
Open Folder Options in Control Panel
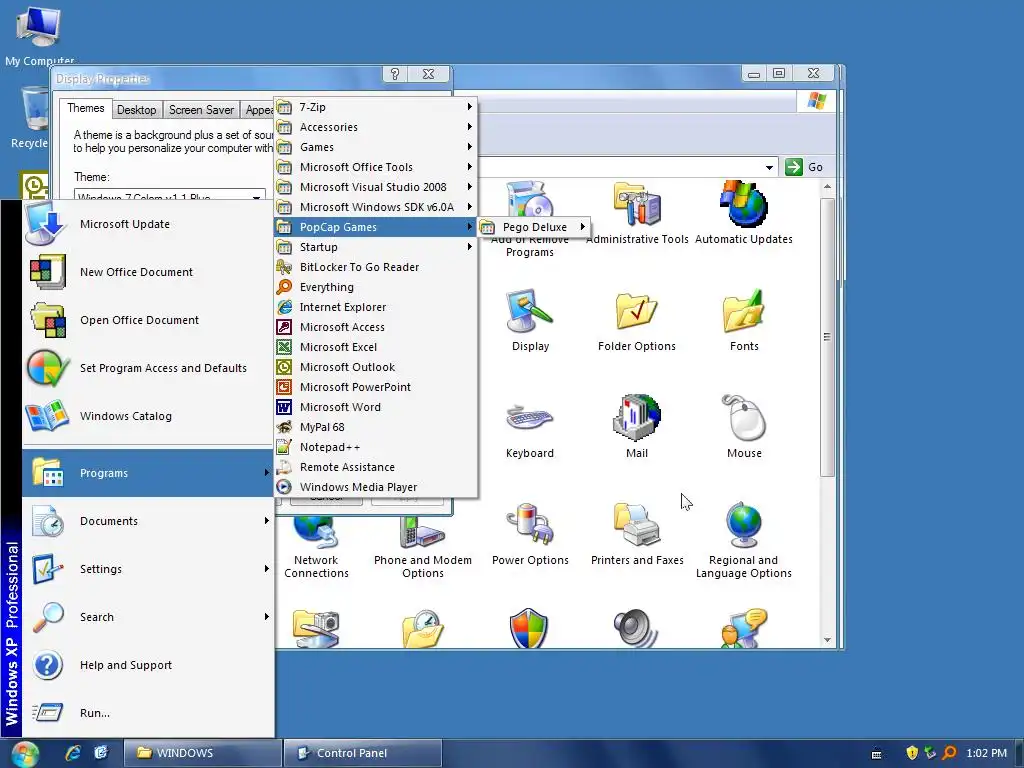pyautogui.click(x=637, y=320)
